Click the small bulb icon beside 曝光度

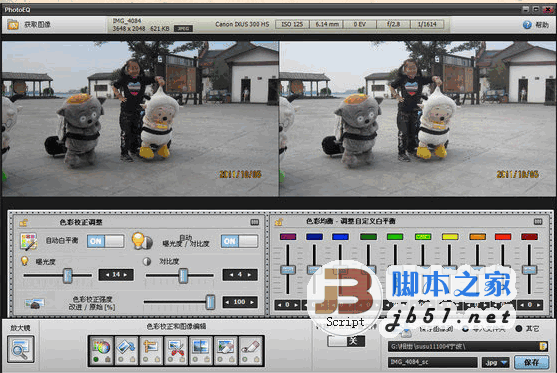click(x=25, y=261)
